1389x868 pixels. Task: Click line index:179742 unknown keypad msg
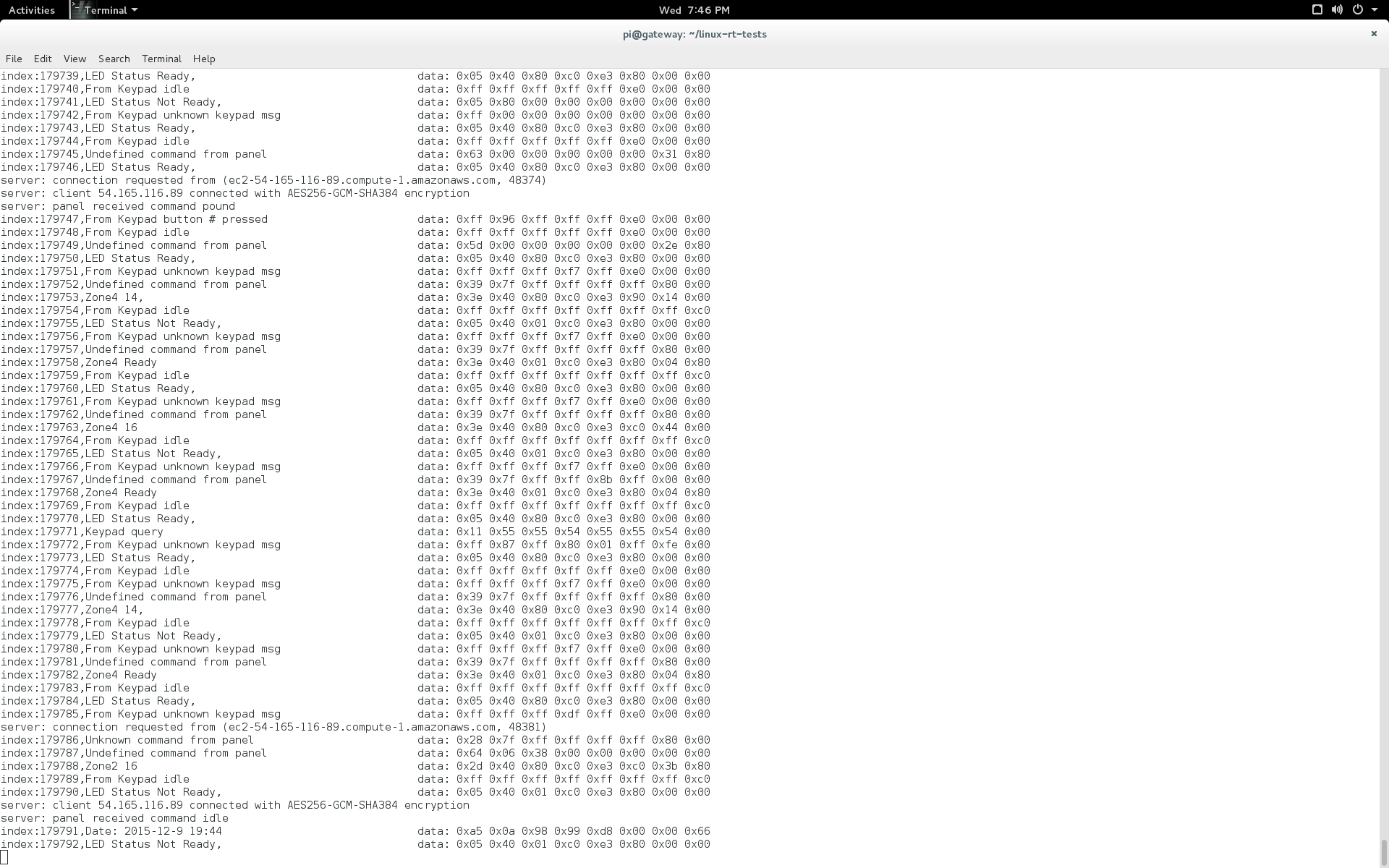355,115
